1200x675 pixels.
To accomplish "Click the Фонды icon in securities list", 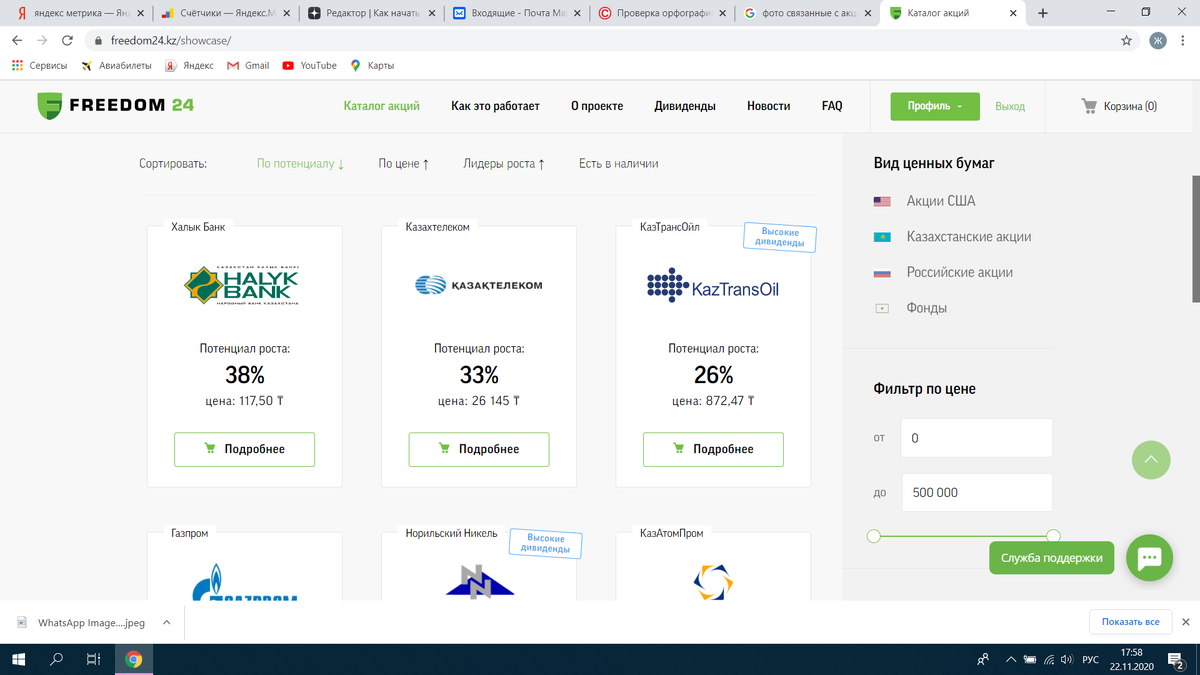I will (882, 308).
